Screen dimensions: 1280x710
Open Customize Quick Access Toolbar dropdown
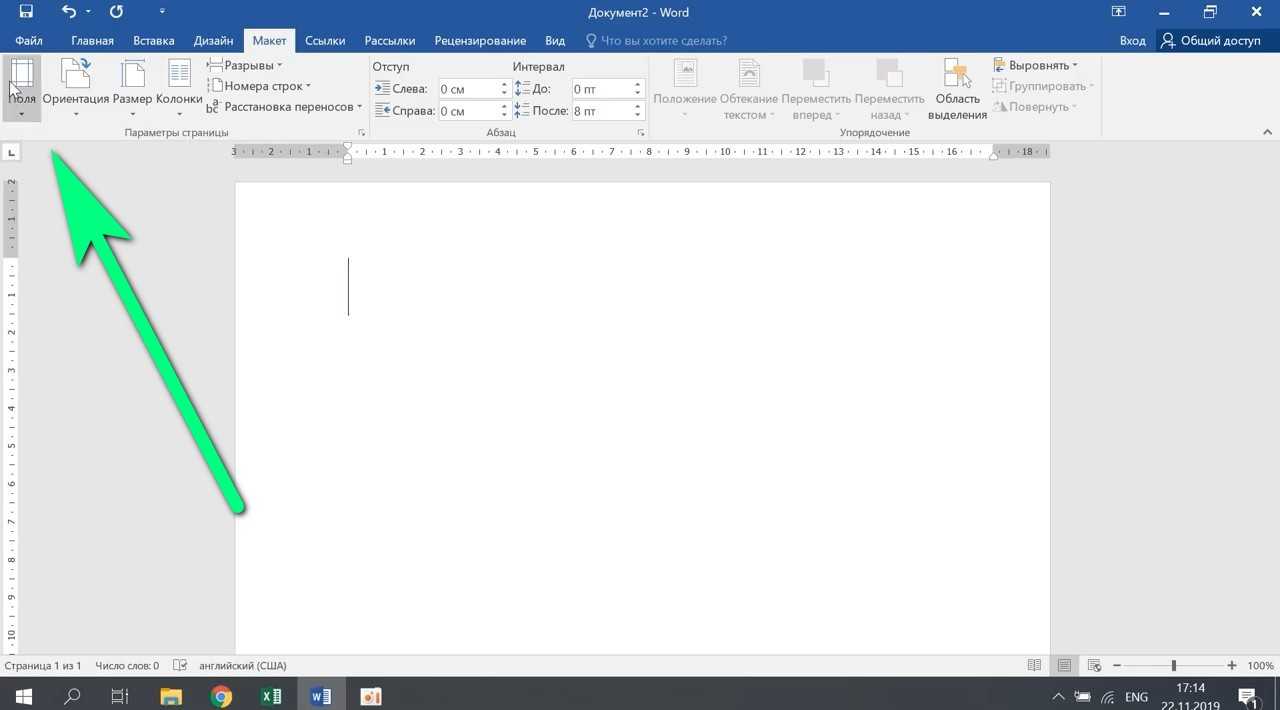tap(162, 13)
